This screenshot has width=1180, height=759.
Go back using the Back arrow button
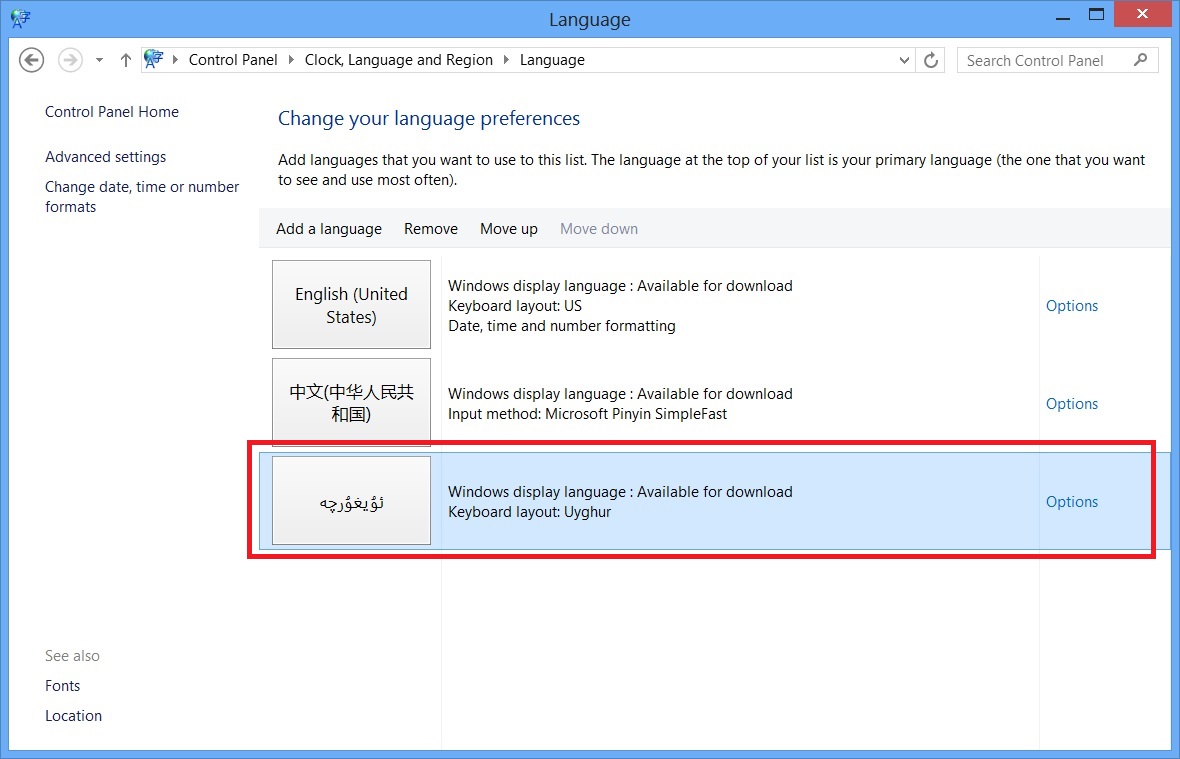click(x=32, y=60)
